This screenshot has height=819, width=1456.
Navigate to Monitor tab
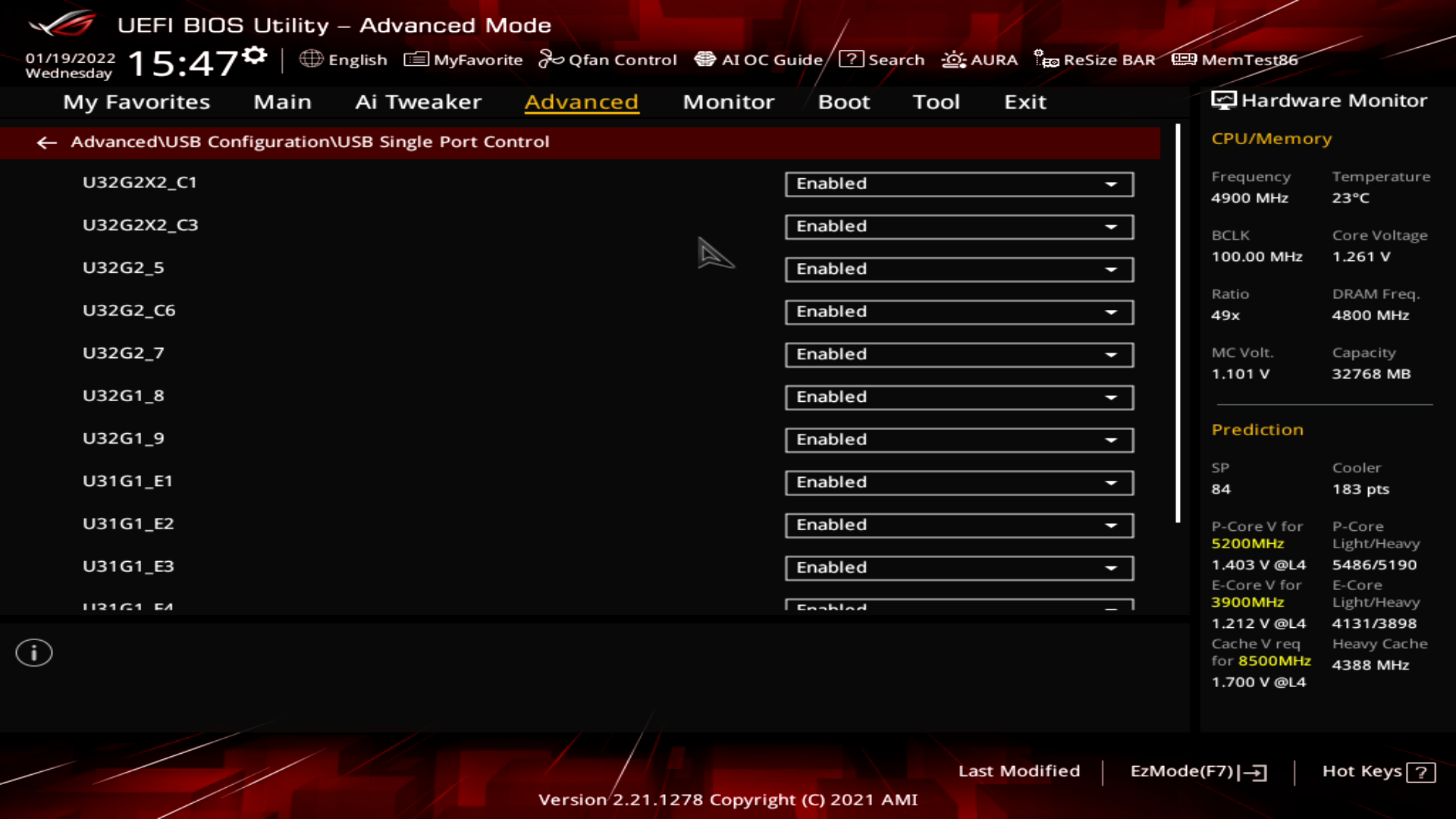[729, 101]
